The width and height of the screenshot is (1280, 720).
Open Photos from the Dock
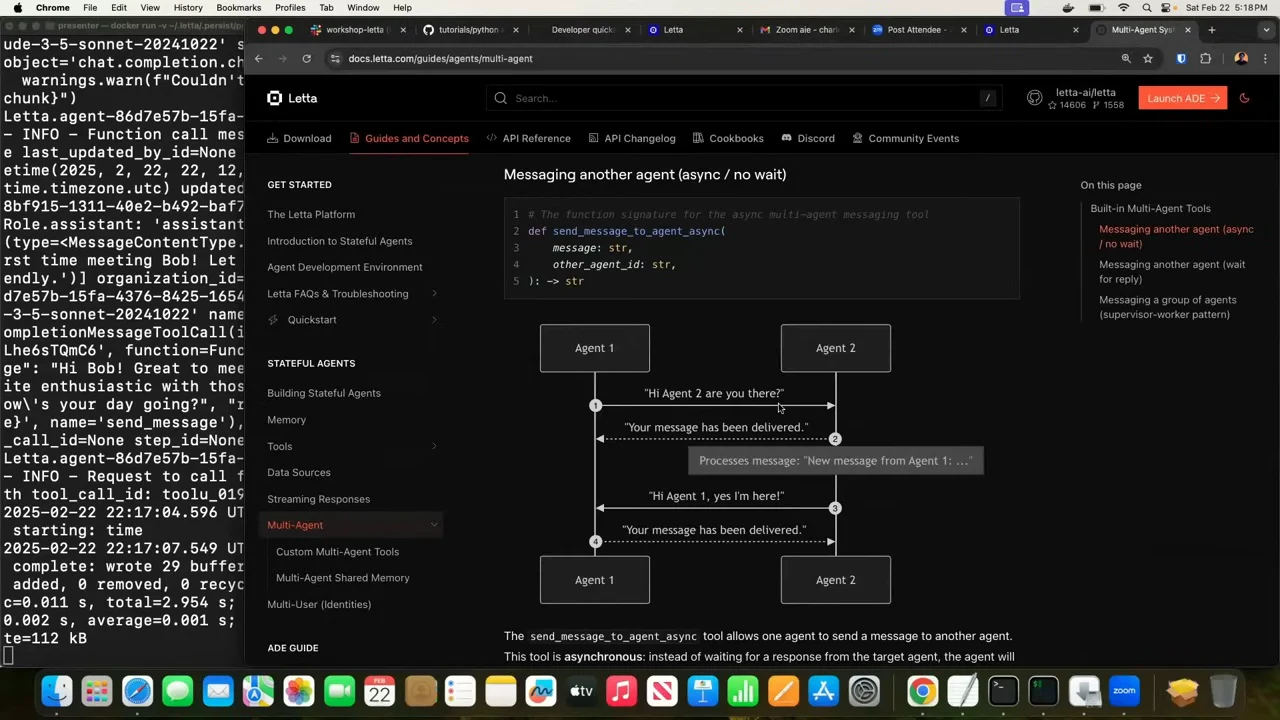coord(299,691)
